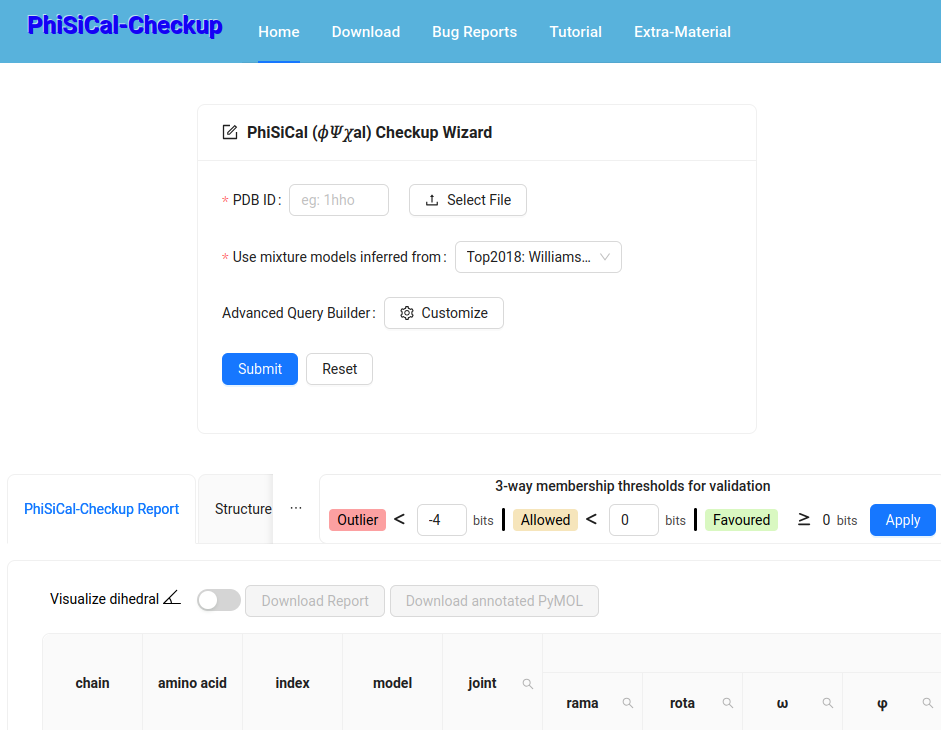Viewport: 941px width, 730px height.
Task: Expand the more tabs ellipsis menu
Action: 296,508
